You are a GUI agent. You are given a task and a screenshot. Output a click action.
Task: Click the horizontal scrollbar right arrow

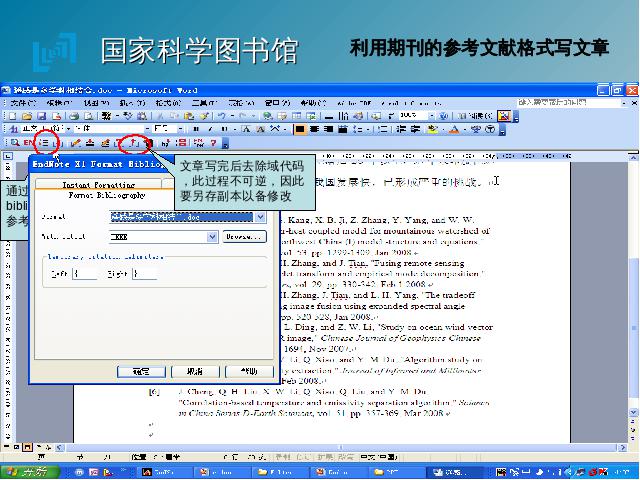tap(622, 448)
